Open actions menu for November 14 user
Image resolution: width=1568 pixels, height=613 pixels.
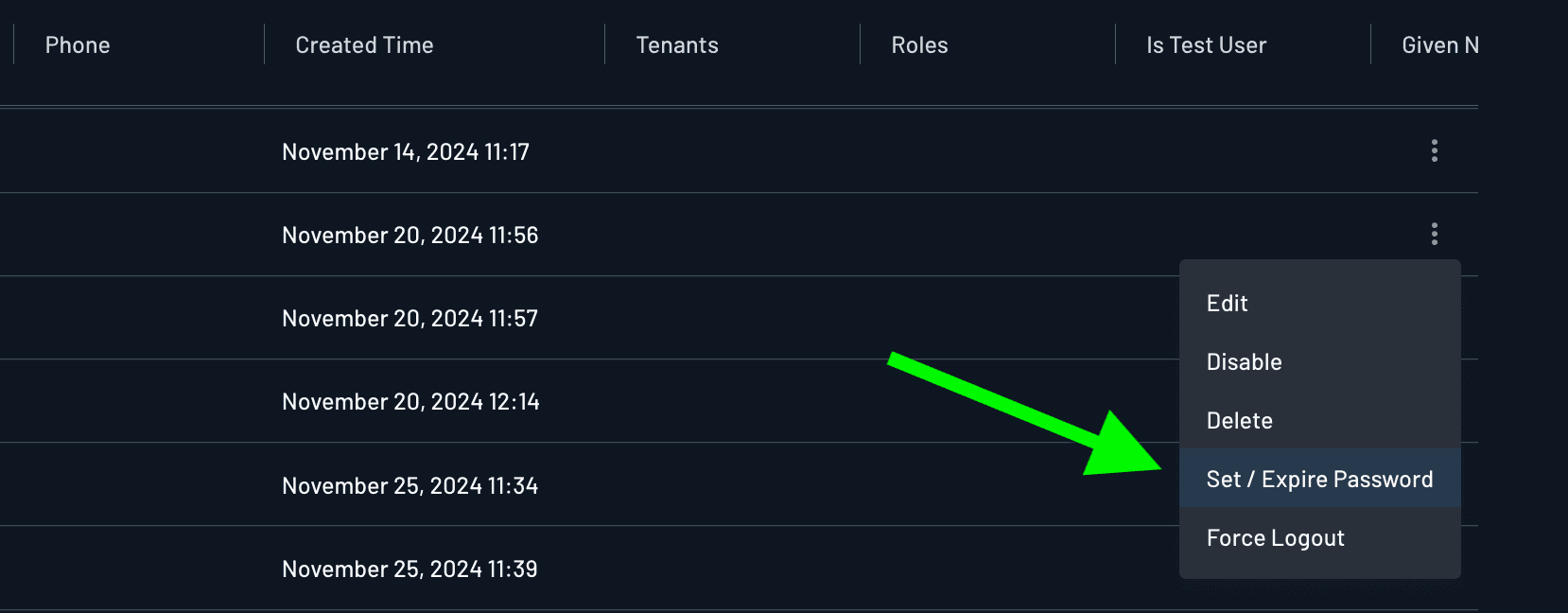[x=1434, y=151]
